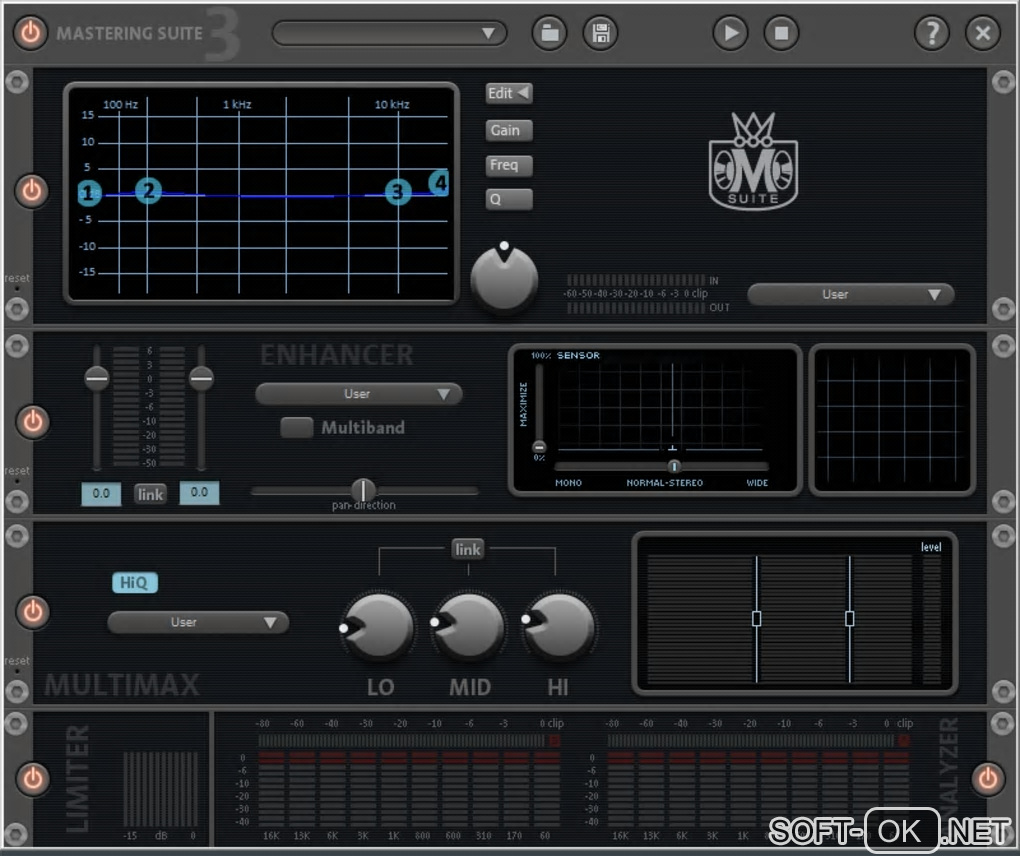The image size is (1020, 856).
Task: Click the open preset folder icon
Action: pyautogui.click(x=550, y=33)
